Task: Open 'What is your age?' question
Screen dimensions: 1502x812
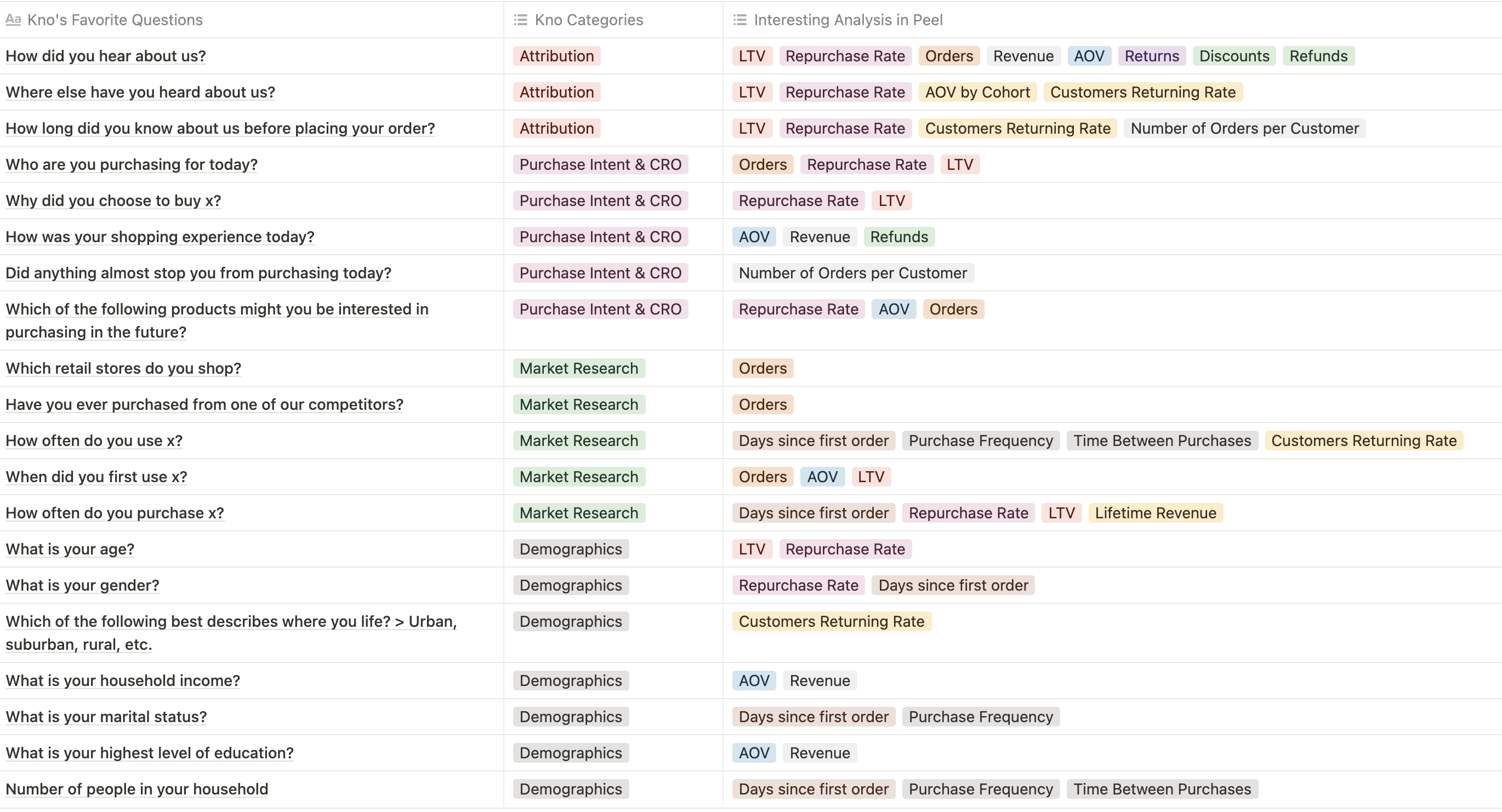Action: [70, 549]
